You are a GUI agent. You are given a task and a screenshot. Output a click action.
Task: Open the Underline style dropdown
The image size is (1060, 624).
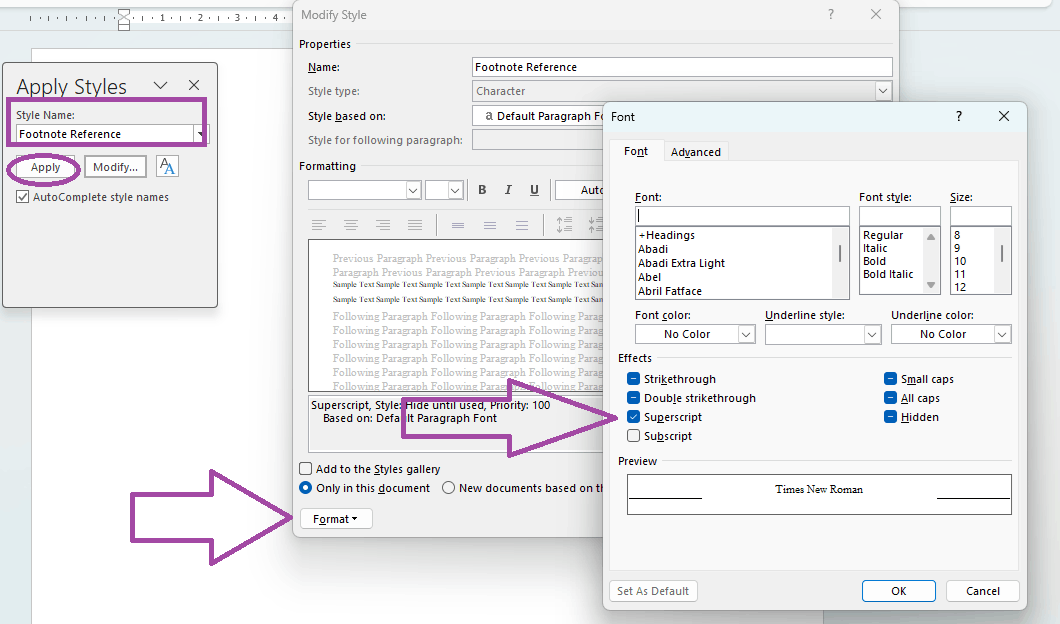click(x=872, y=334)
